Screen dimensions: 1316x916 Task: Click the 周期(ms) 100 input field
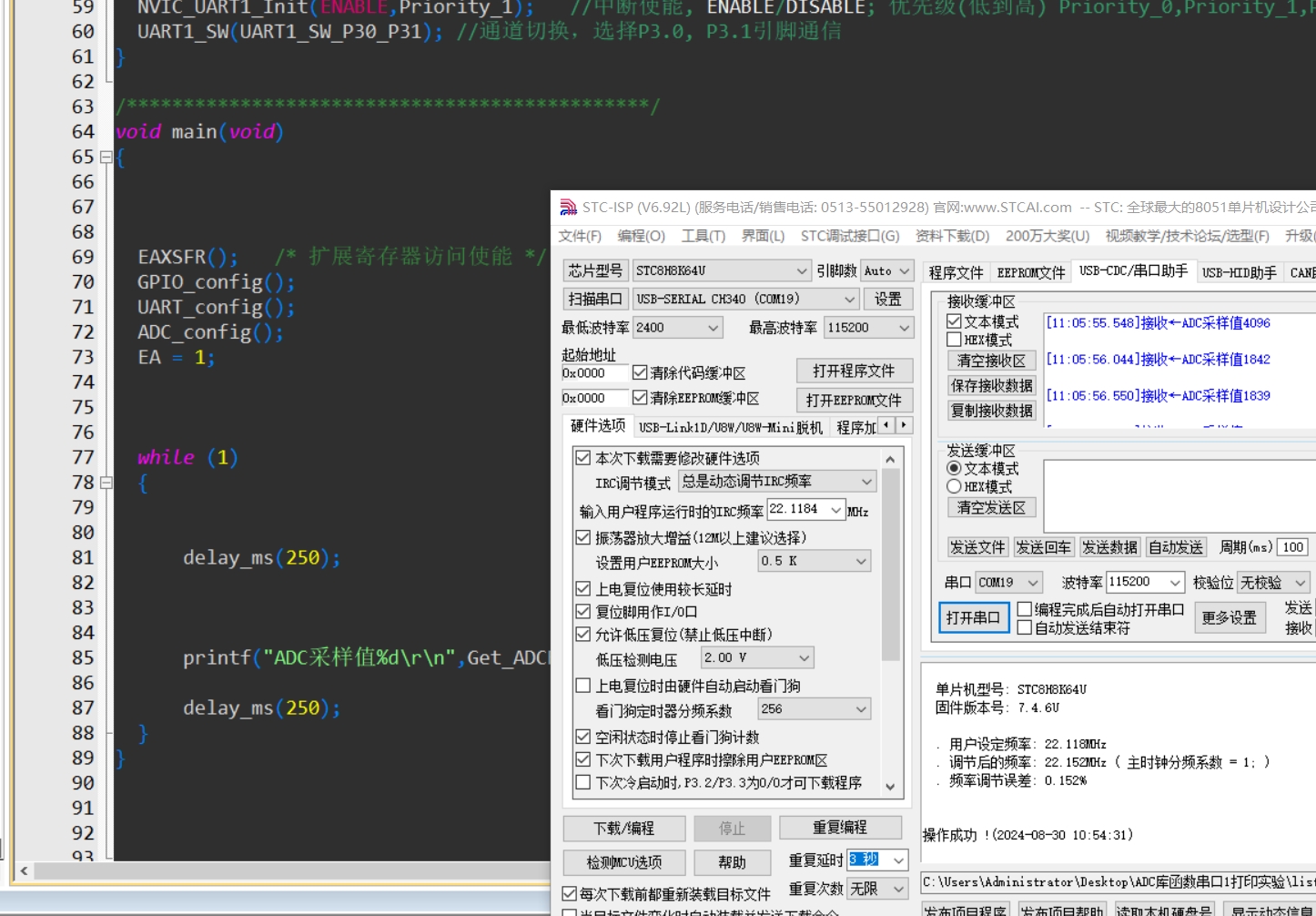[1293, 547]
